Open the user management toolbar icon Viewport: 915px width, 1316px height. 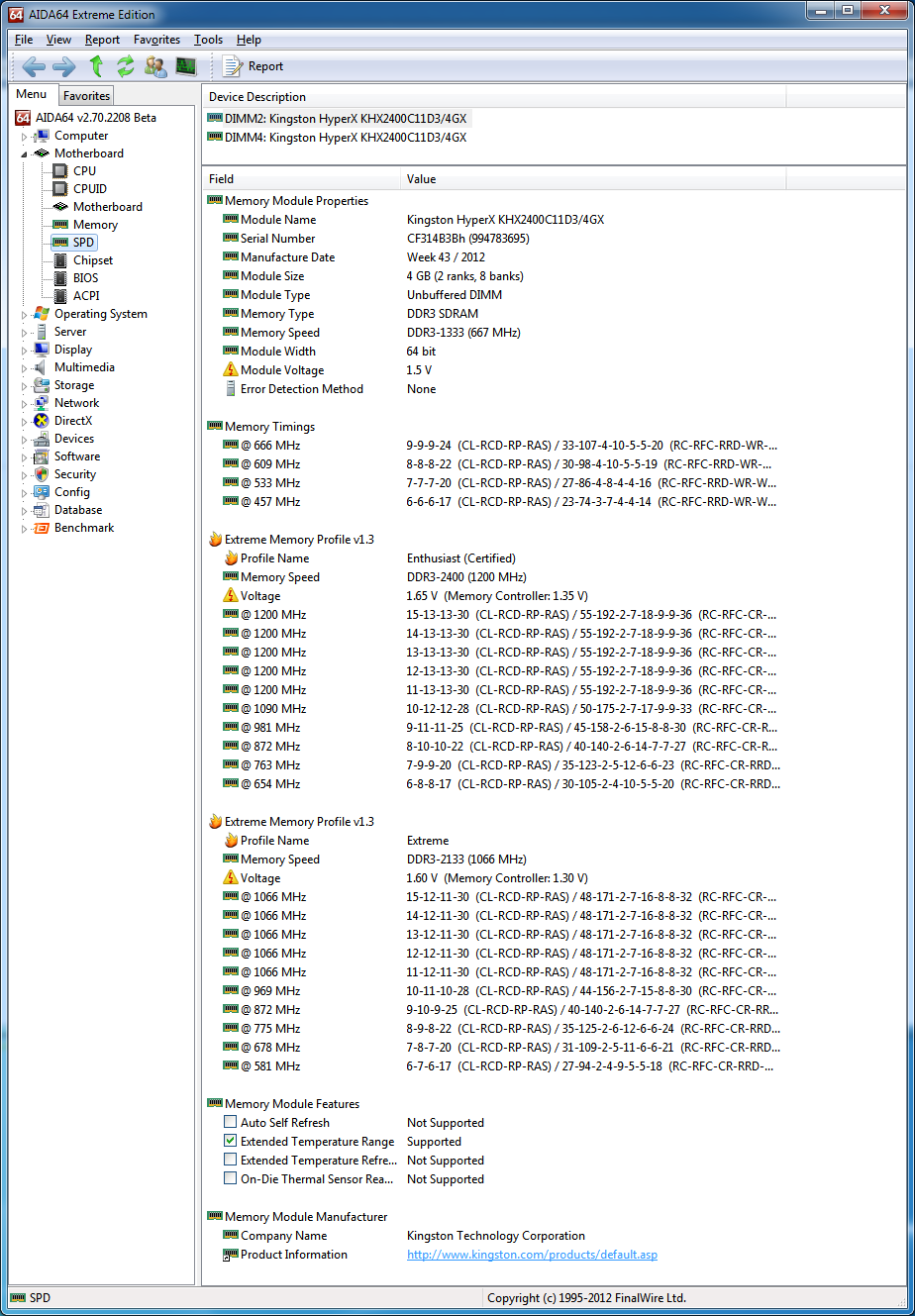click(155, 66)
